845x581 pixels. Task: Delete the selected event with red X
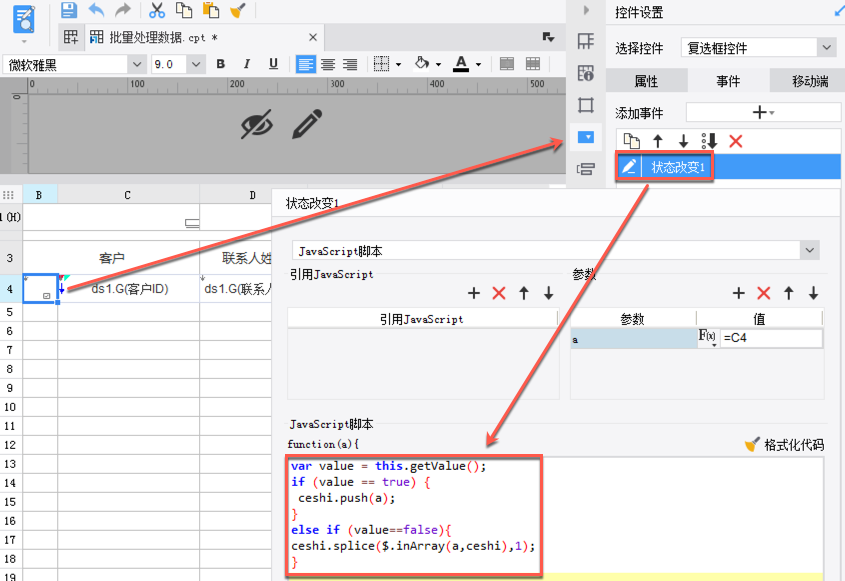click(736, 141)
